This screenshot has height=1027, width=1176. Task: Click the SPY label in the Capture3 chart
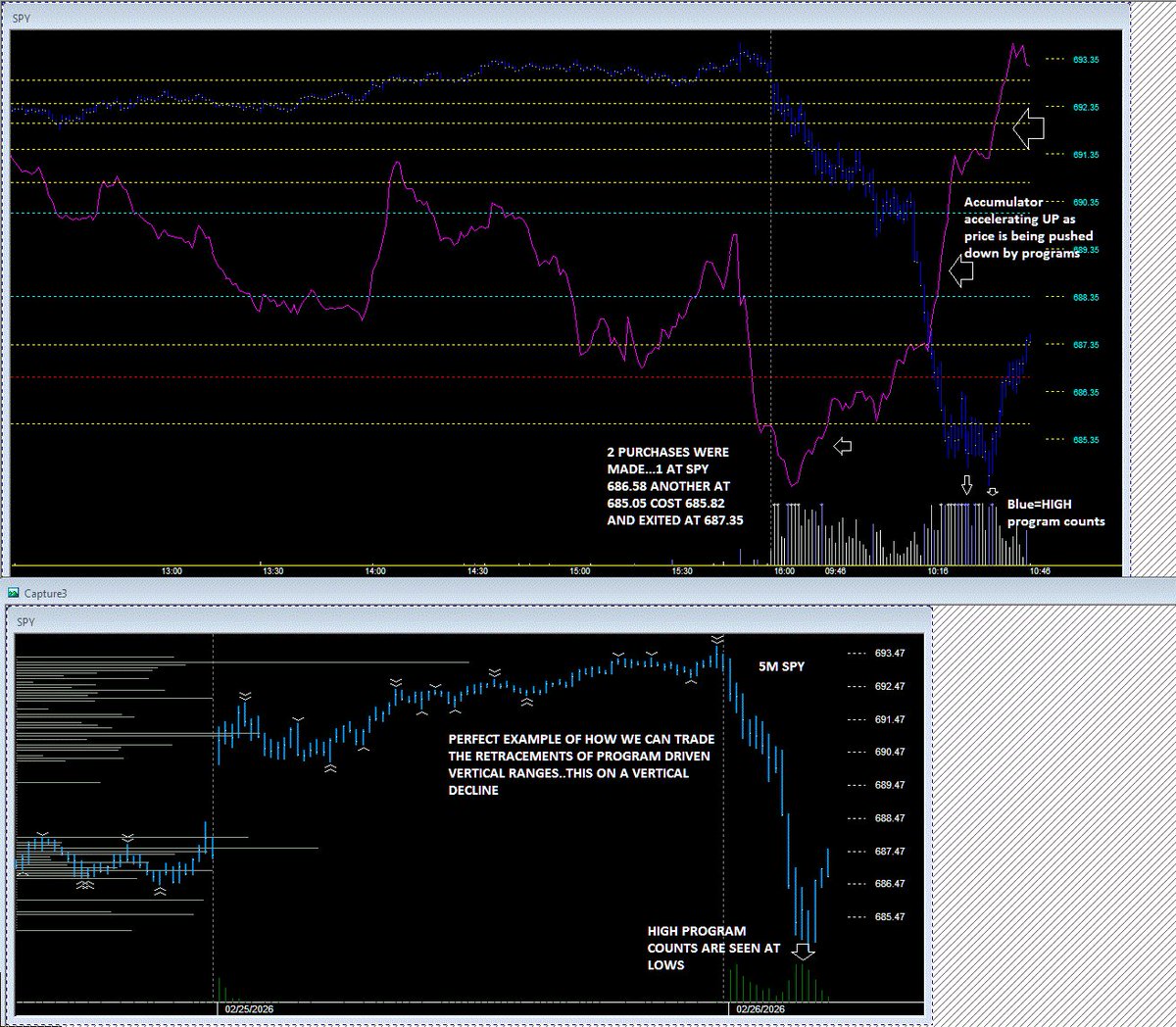pos(26,622)
